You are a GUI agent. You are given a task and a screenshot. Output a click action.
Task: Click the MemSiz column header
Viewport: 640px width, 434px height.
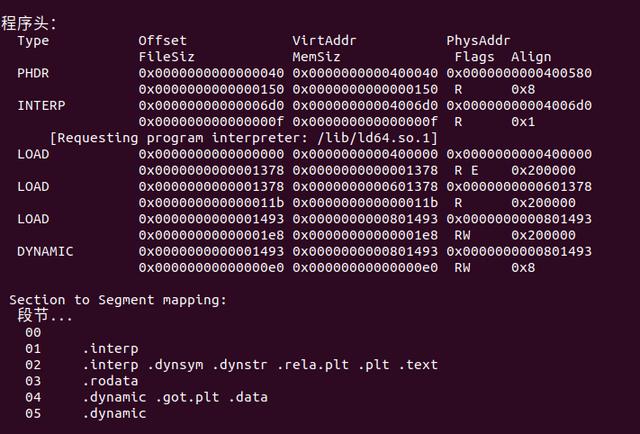pyautogui.click(x=316, y=57)
